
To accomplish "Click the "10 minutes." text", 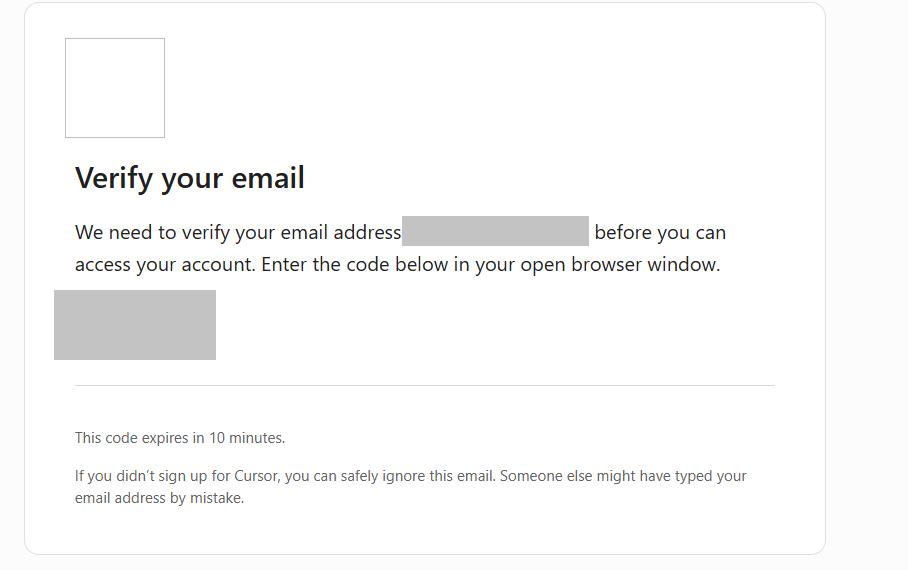I will (x=247, y=438).
